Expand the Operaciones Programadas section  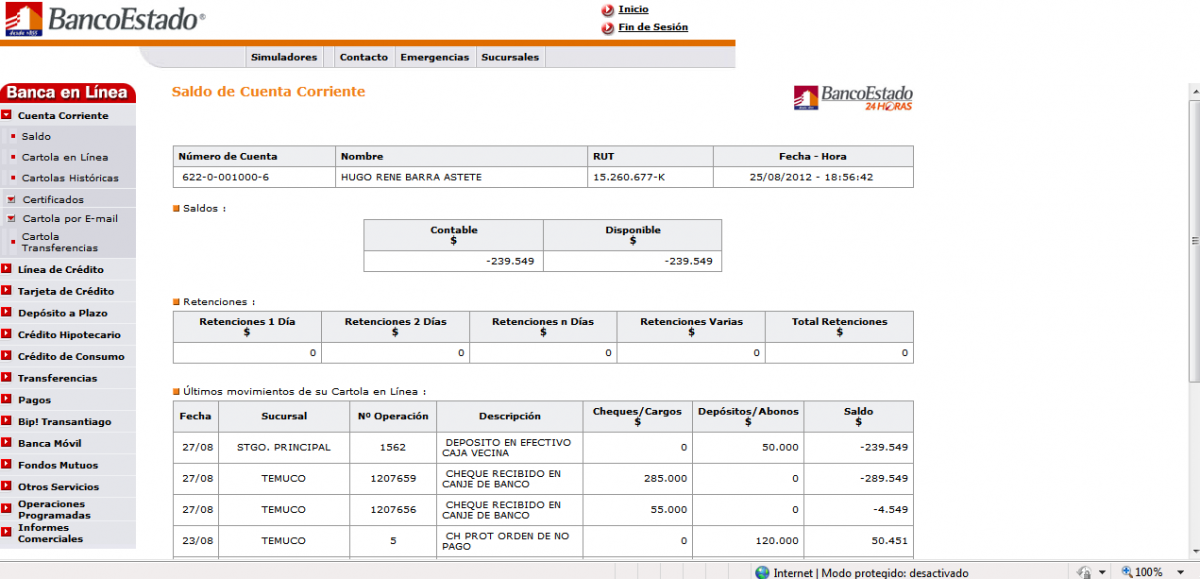pos(7,510)
